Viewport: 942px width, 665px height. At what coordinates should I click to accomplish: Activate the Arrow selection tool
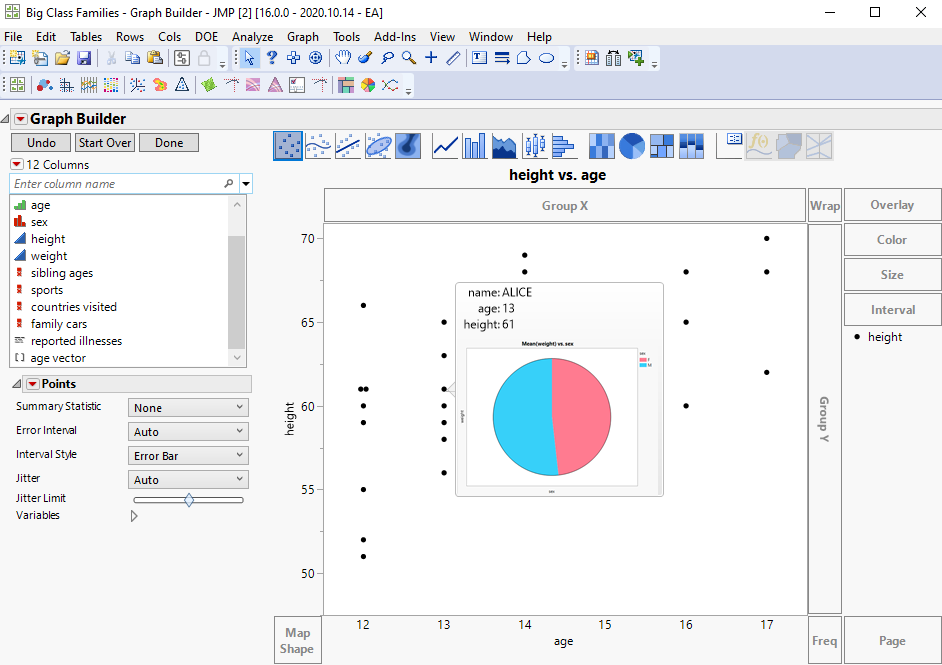coord(248,57)
